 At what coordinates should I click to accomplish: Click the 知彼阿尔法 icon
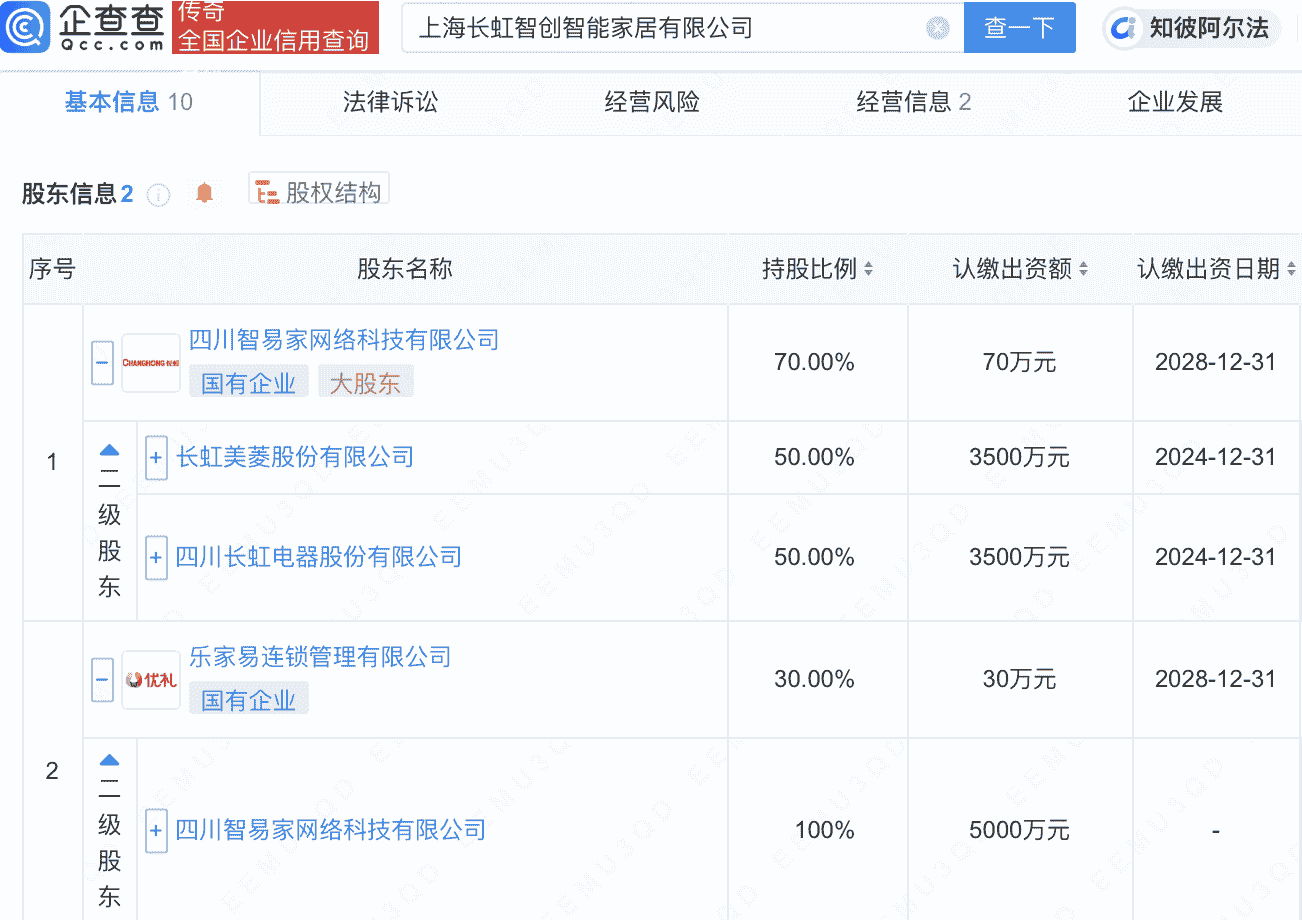[1124, 28]
